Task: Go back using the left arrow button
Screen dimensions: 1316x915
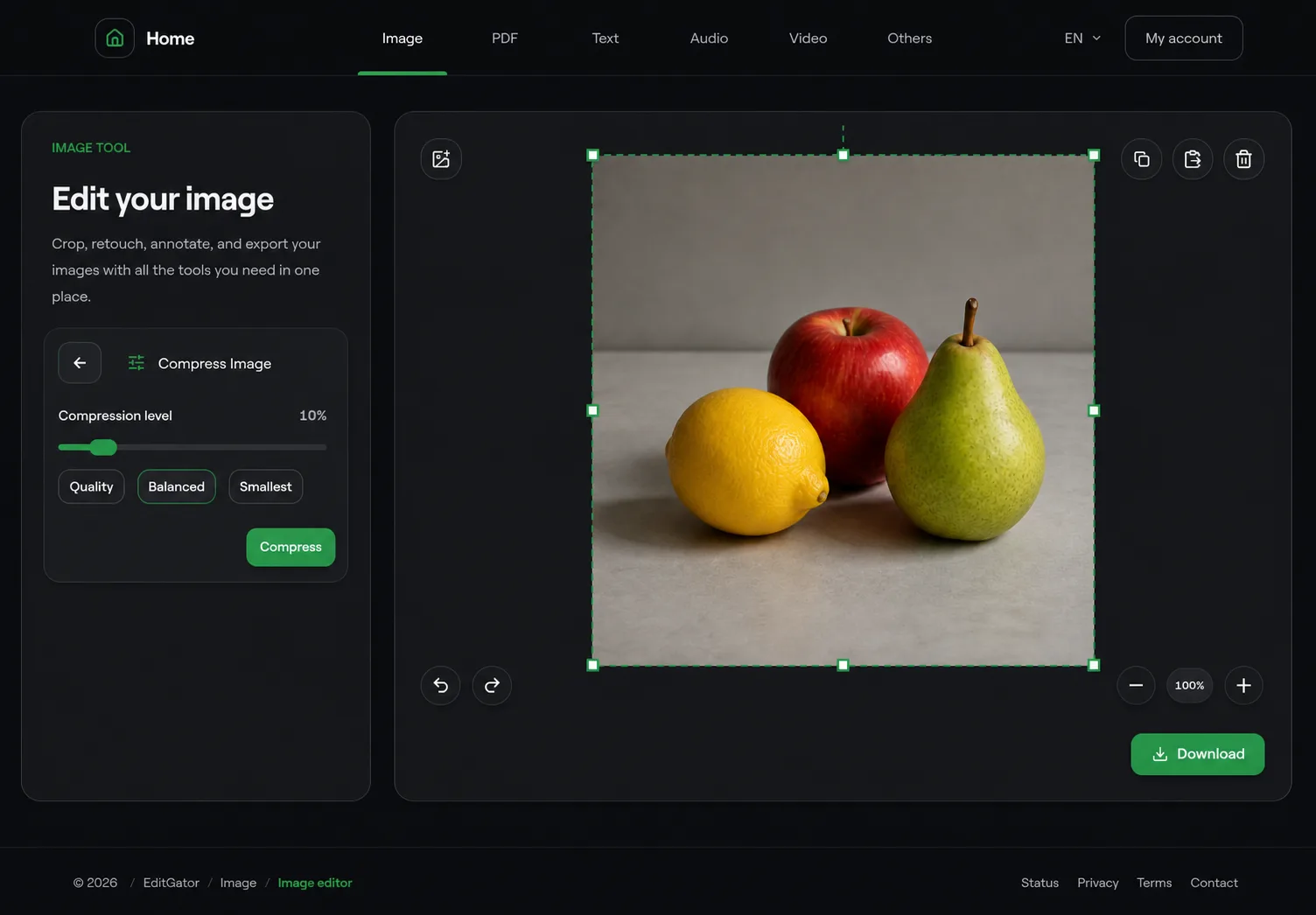Action: pos(80,363)
